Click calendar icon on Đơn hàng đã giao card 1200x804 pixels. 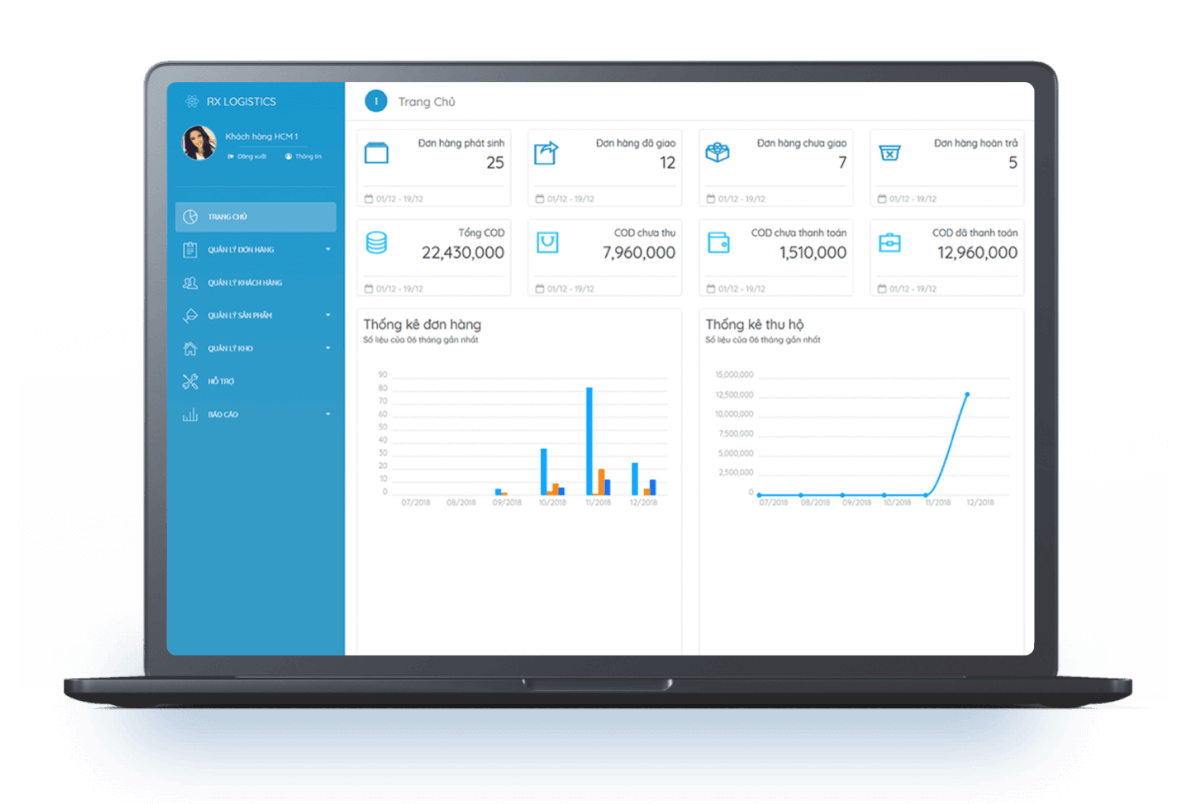[540, 199]
